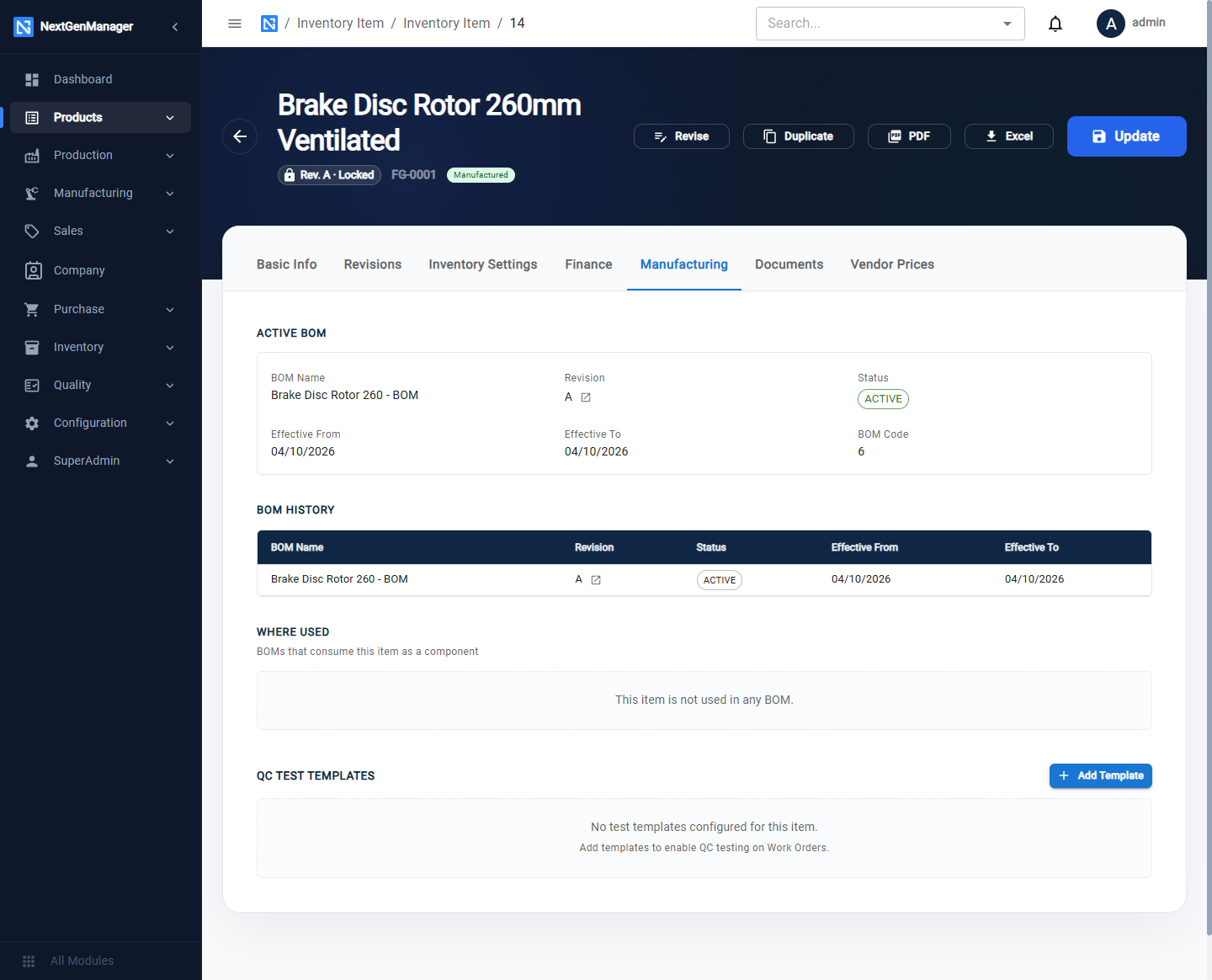Open the Finance tab

click(x=588, y=264)
